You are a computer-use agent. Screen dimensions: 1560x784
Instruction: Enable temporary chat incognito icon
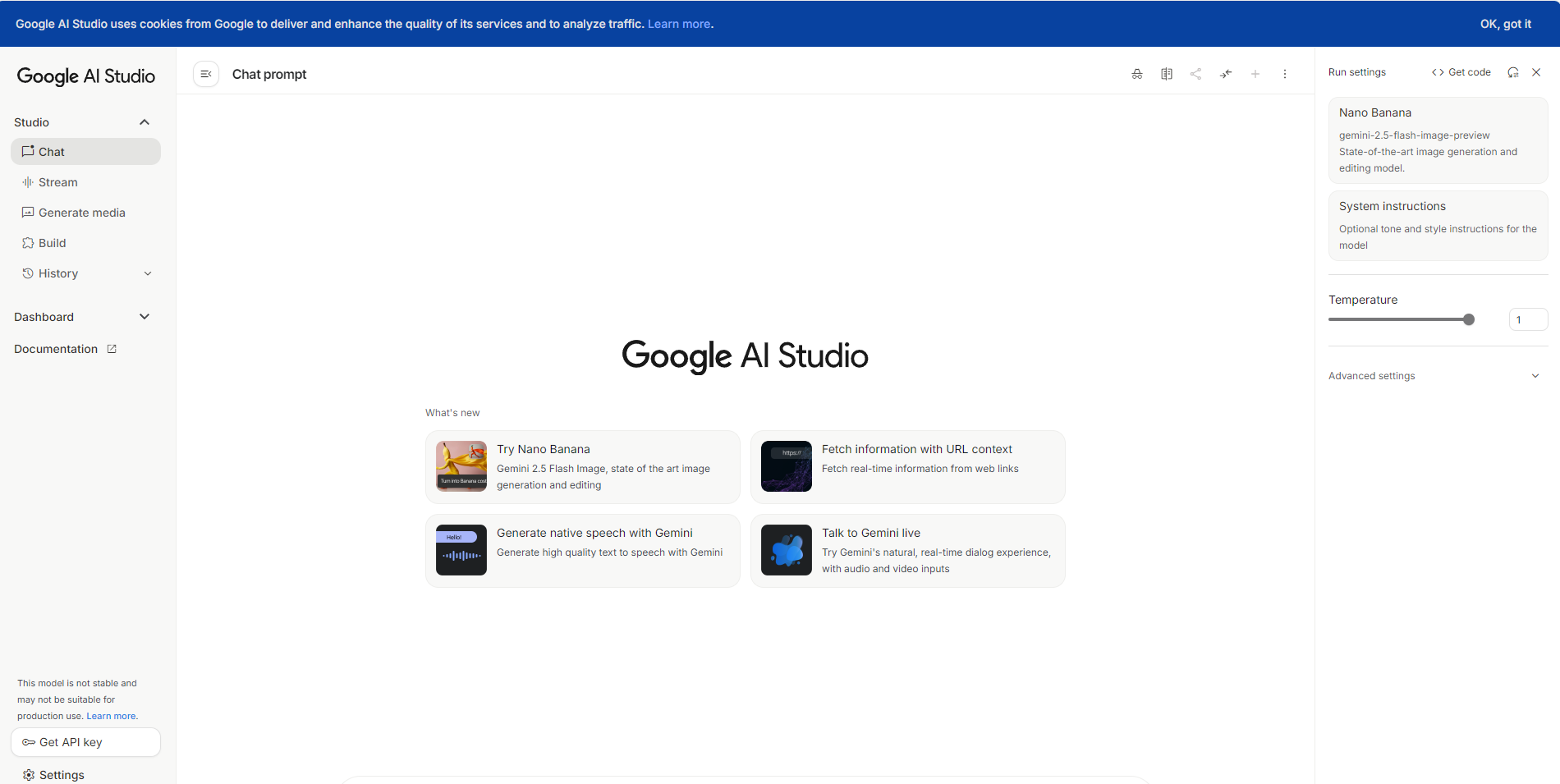tap(1137, 74)
